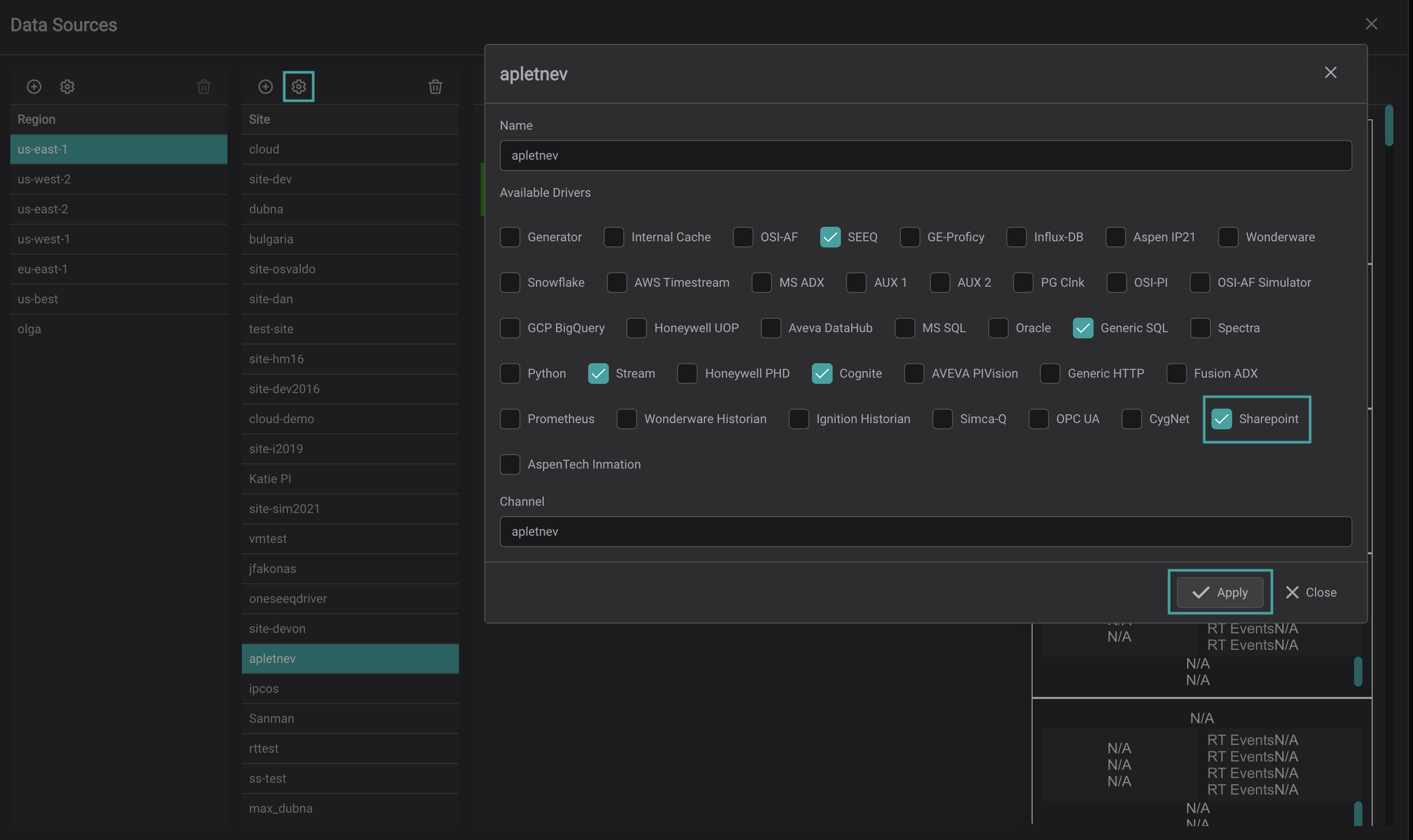Select the cloud site
This screenshot has height=840, width=1413.
pos(350,149)
